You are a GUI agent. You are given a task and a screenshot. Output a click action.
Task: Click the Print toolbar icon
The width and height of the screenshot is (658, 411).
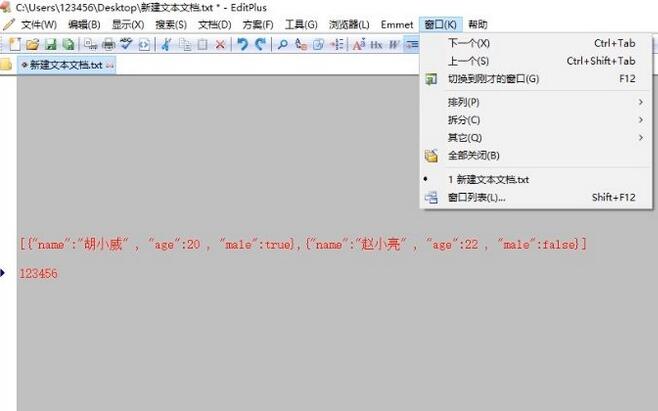(108, 44)
